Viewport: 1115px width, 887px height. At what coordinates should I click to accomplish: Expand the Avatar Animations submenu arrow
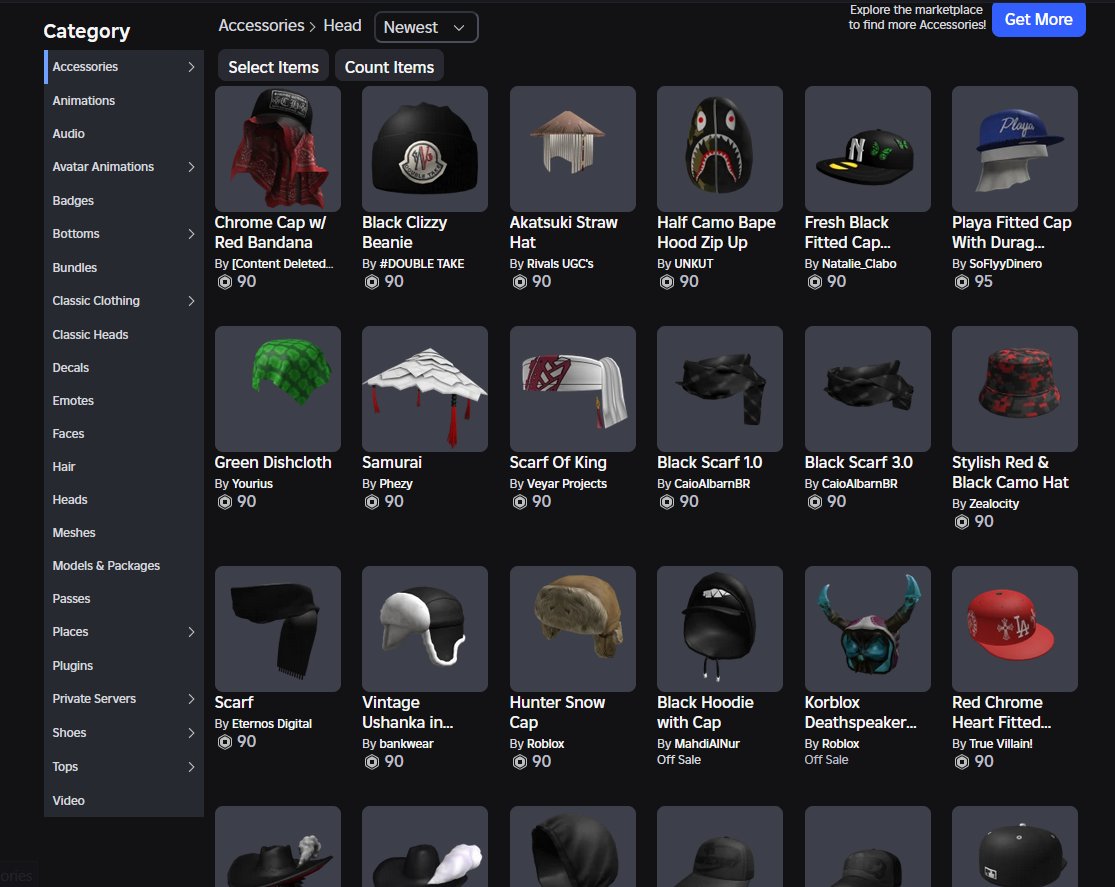point(191,167)
